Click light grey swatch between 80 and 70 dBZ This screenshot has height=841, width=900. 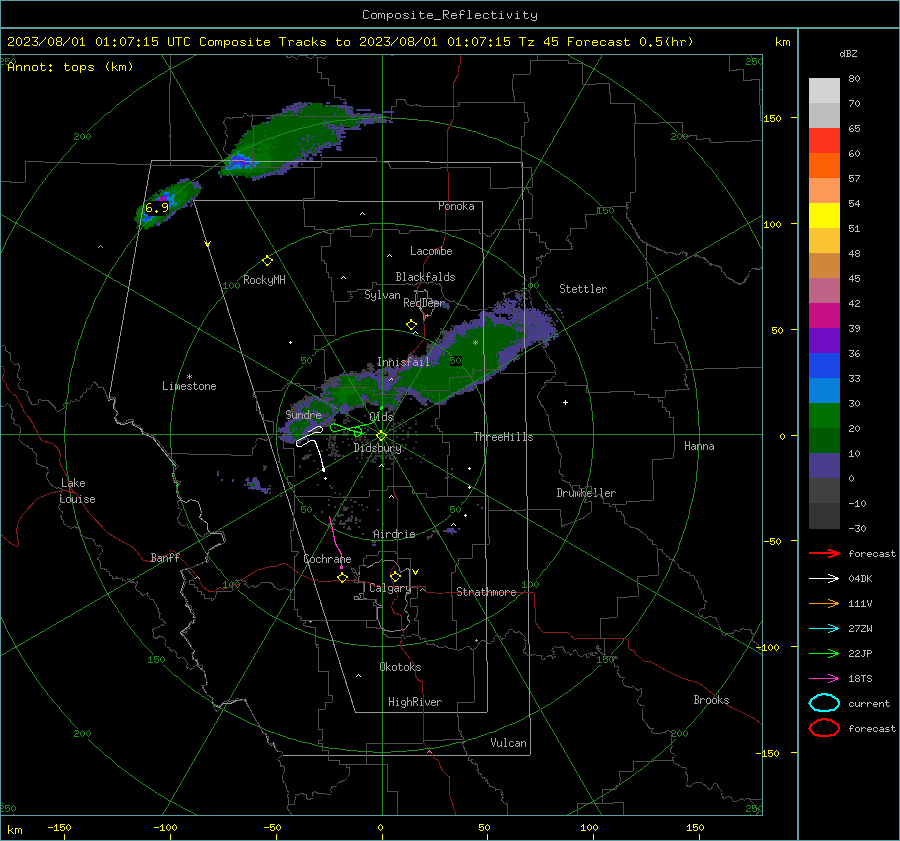pos(824,91)
